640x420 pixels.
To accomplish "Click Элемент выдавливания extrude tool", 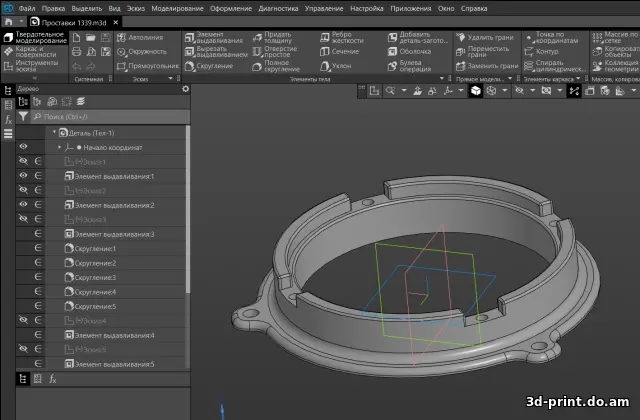I will (214, 38).
